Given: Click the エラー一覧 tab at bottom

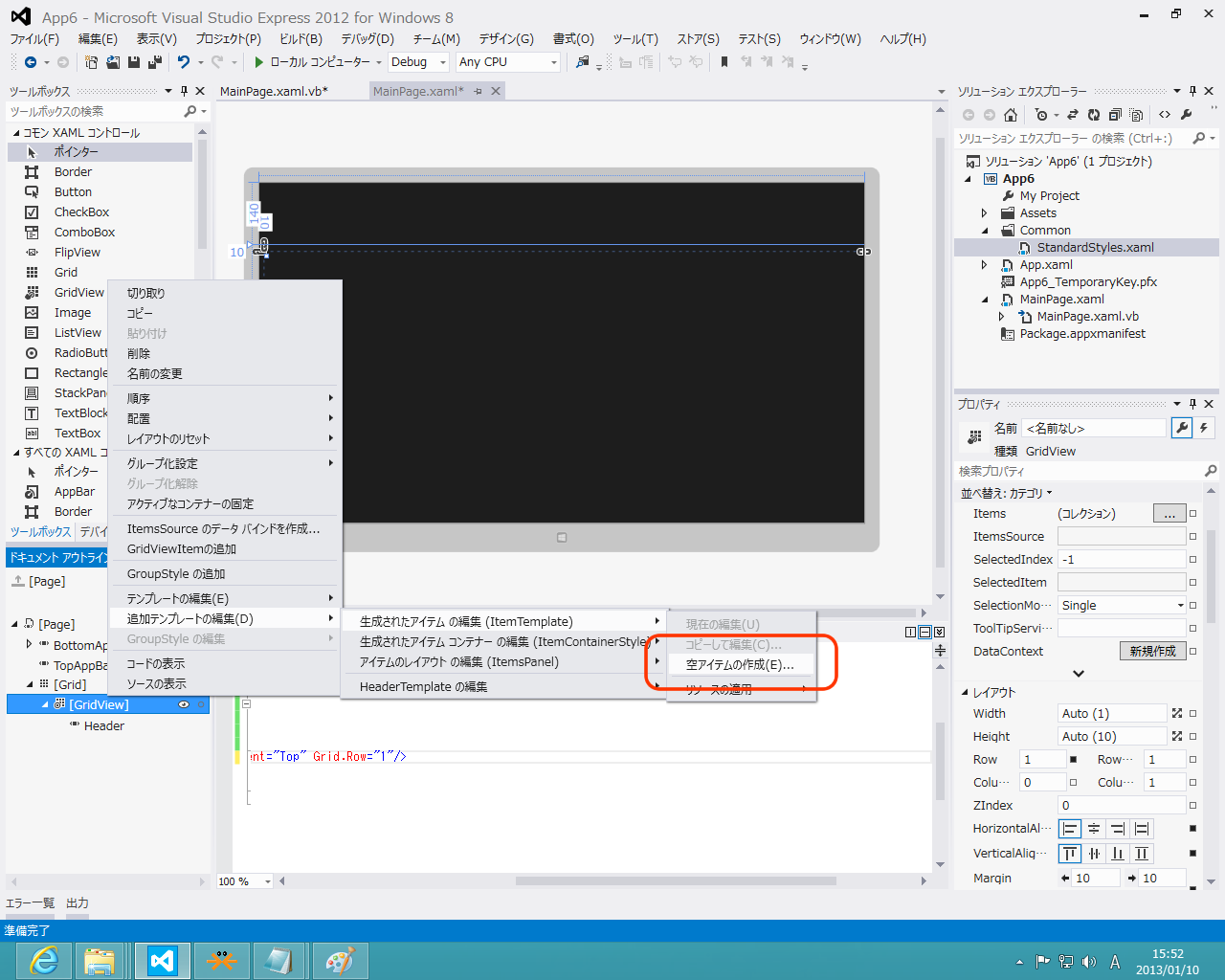Looking at the screenshot, I should [31, 903].
